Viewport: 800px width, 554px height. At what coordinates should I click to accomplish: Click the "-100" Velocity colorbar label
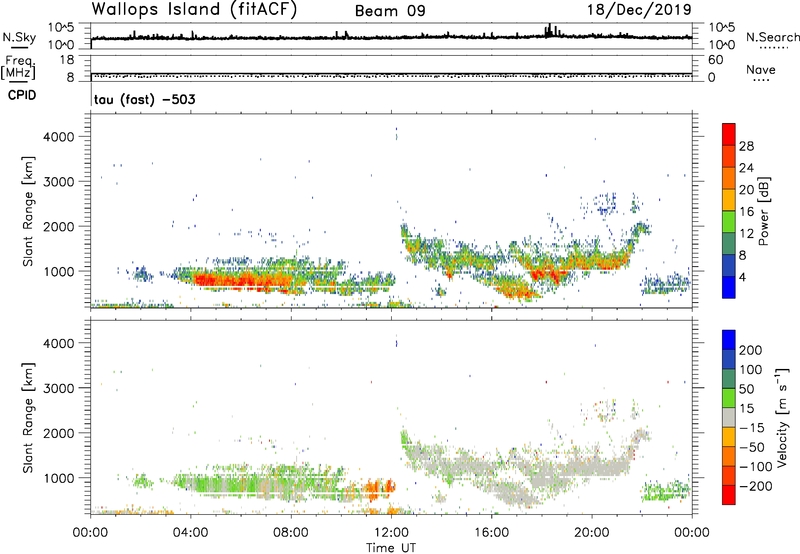[x=756, y=467]
